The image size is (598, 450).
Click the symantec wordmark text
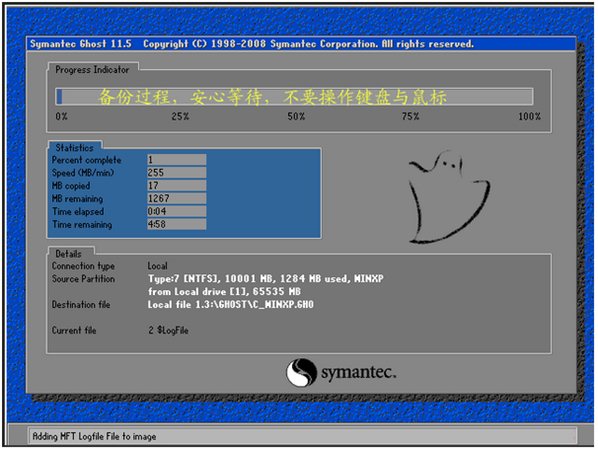click(x=358, y=372)
